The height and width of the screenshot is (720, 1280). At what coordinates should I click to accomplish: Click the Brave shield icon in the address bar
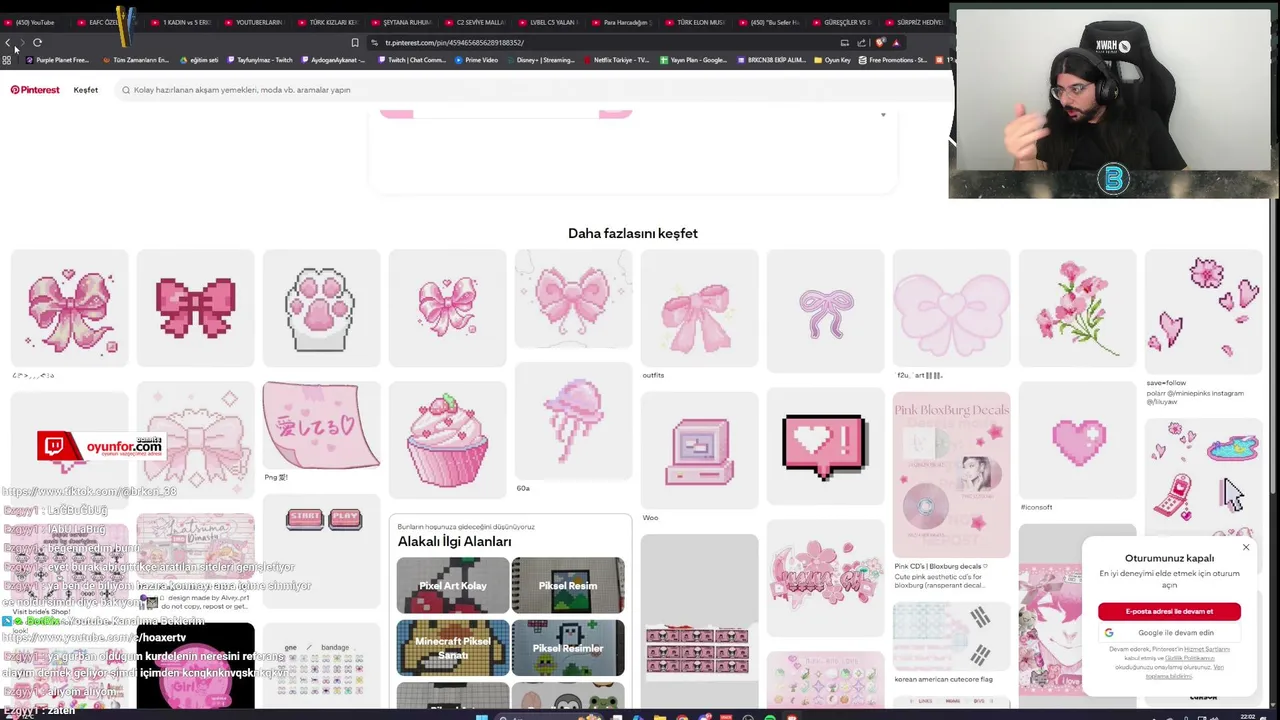879,43
